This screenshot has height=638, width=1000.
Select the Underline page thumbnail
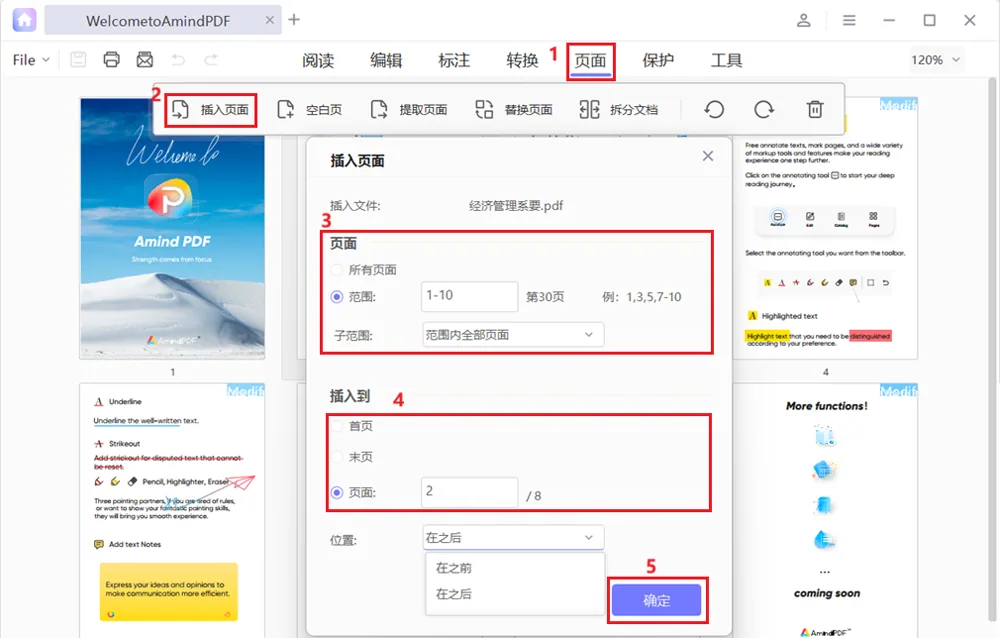(x=172, y=510)
